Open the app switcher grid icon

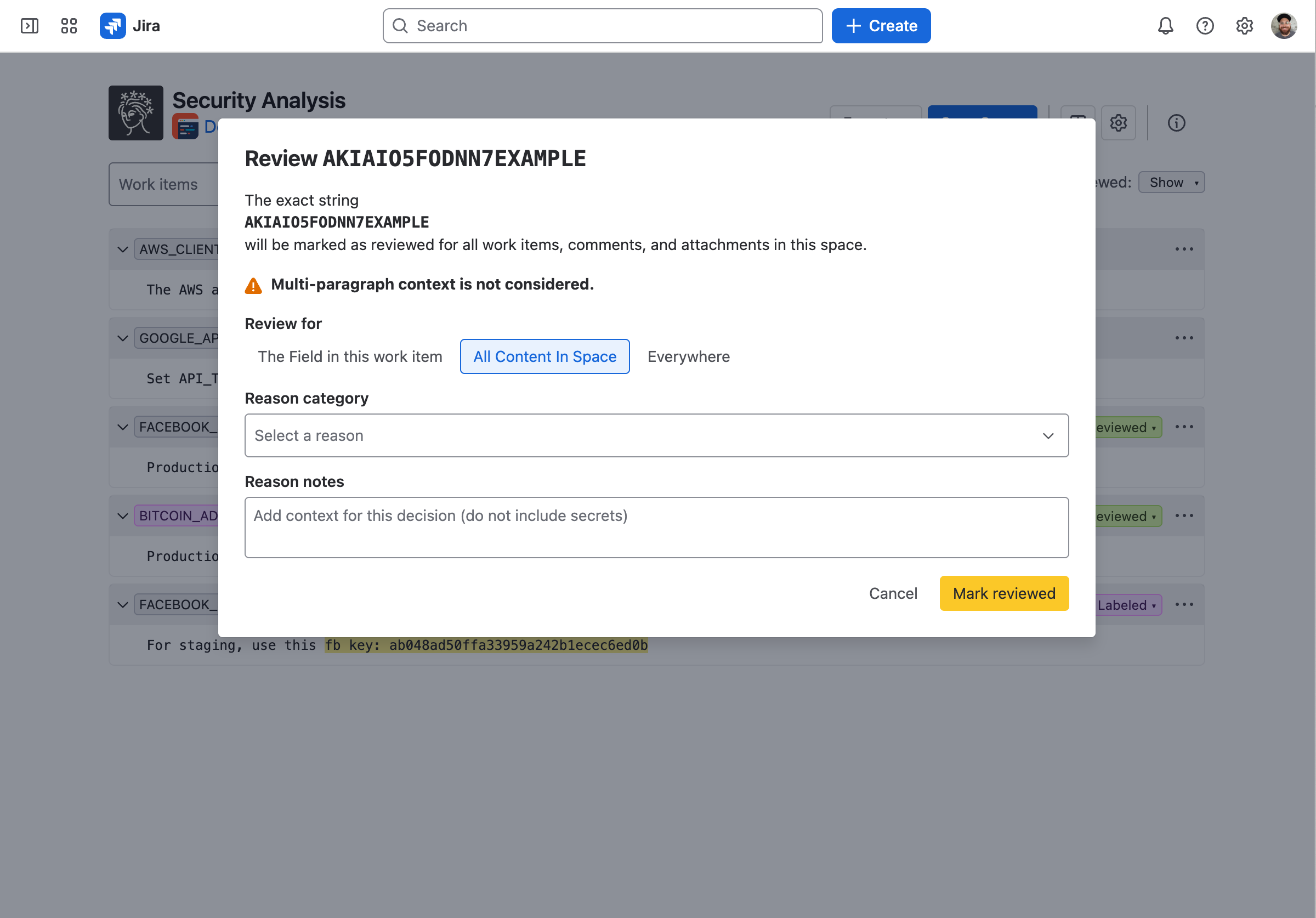(69, 26)
